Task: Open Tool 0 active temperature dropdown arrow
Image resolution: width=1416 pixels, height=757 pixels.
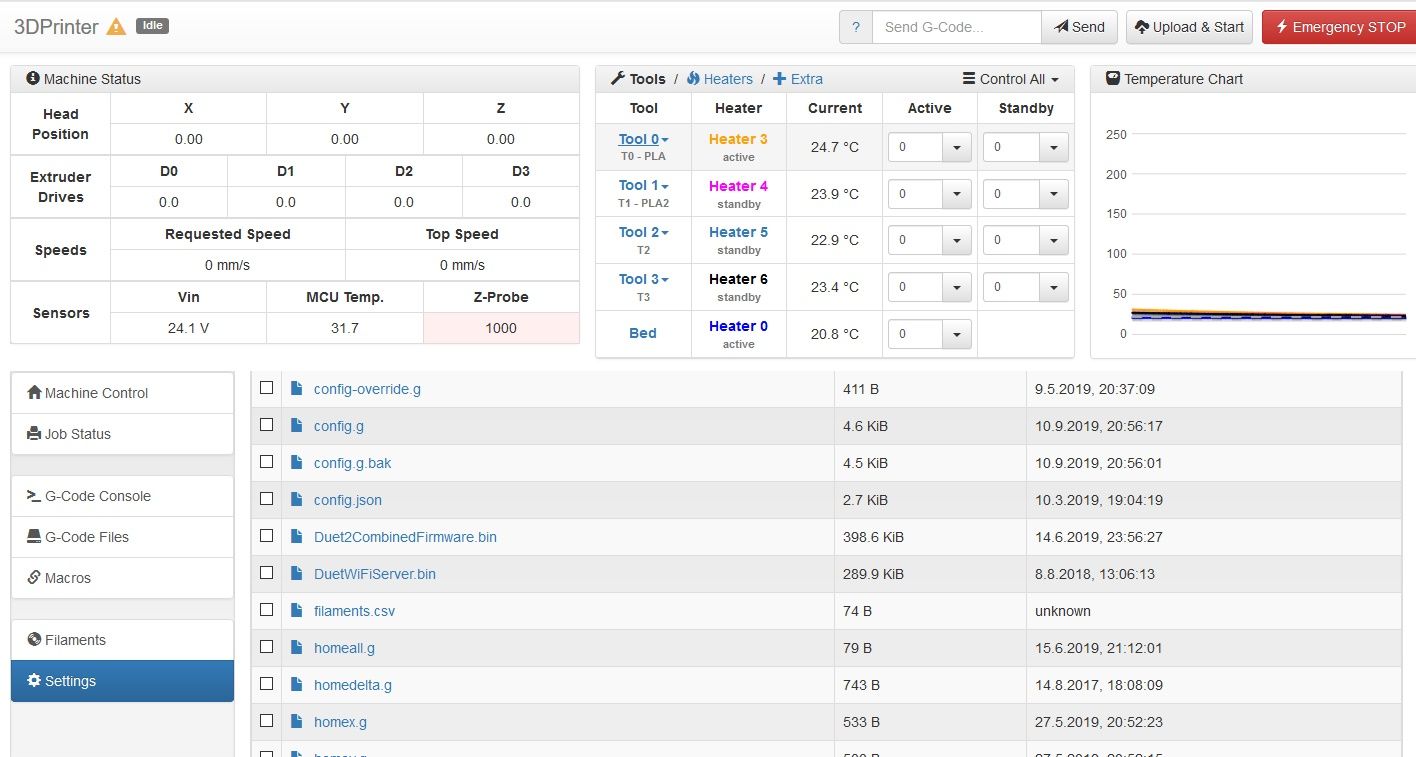Action: click(x=957, y=147)
